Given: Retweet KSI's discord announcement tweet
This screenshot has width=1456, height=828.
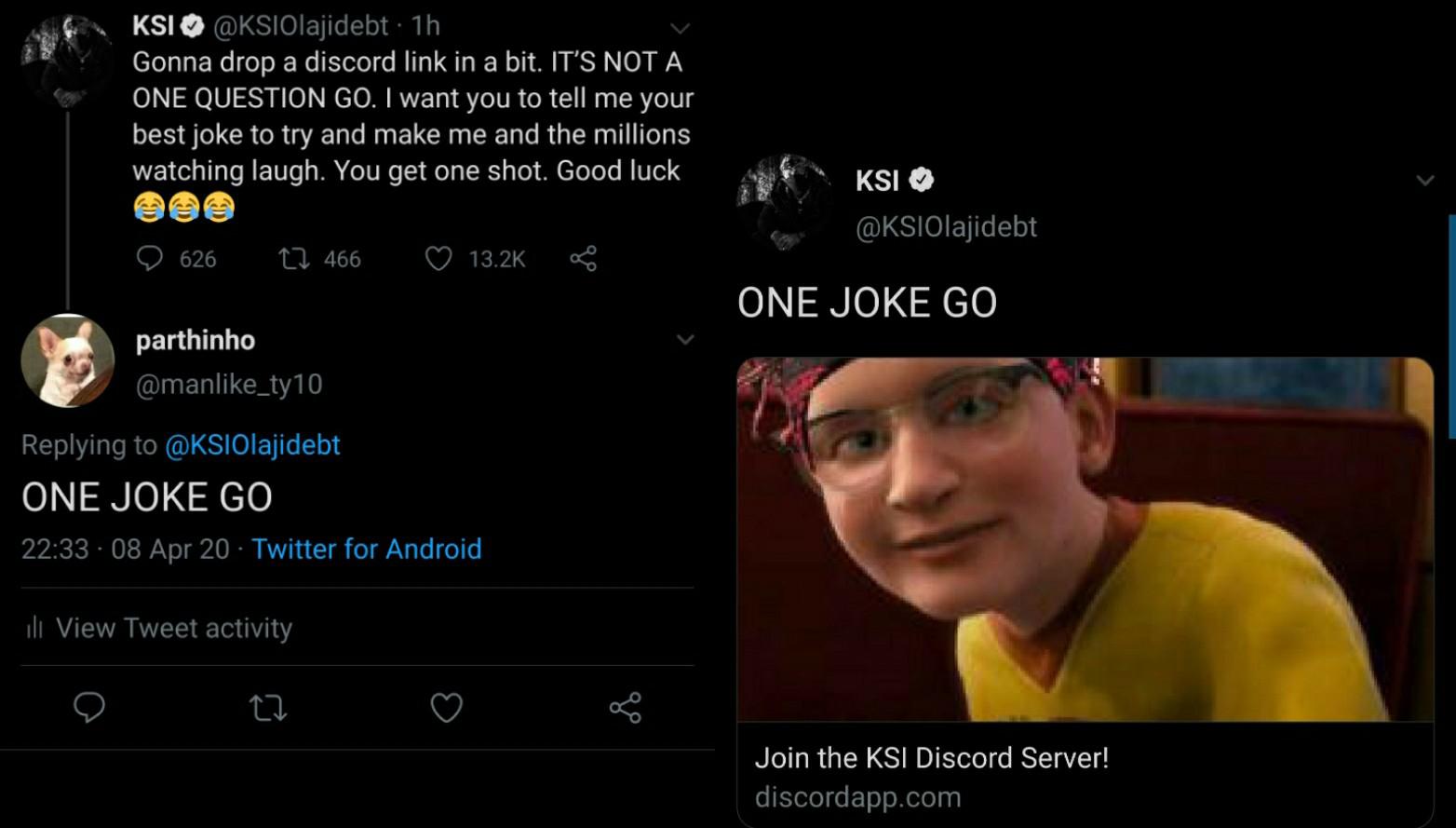Looking at the screenshot, I should (x=295, y=258).
